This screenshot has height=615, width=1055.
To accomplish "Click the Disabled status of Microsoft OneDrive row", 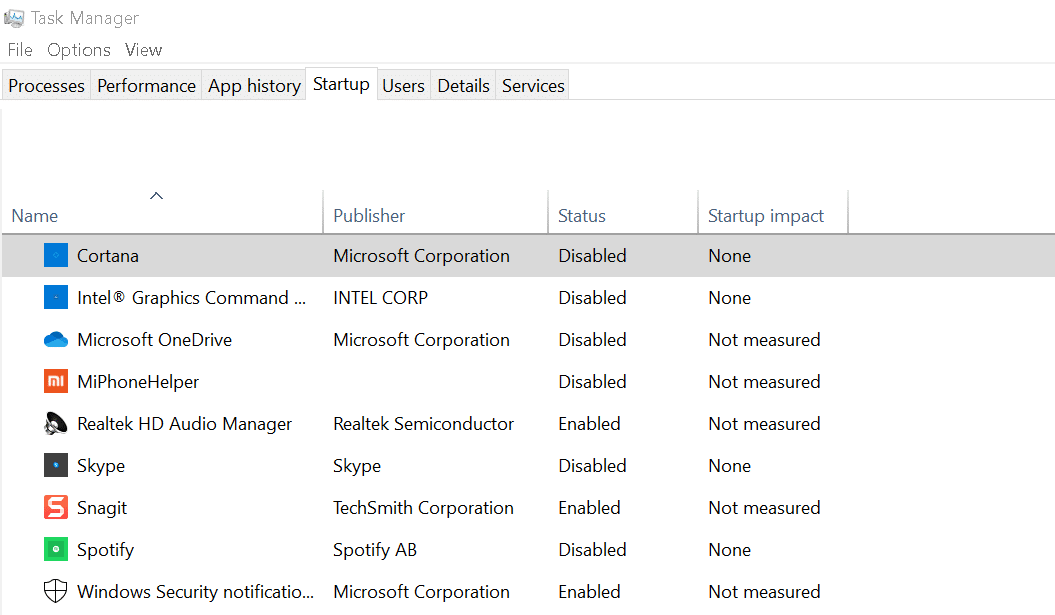I will coord(592,340).
